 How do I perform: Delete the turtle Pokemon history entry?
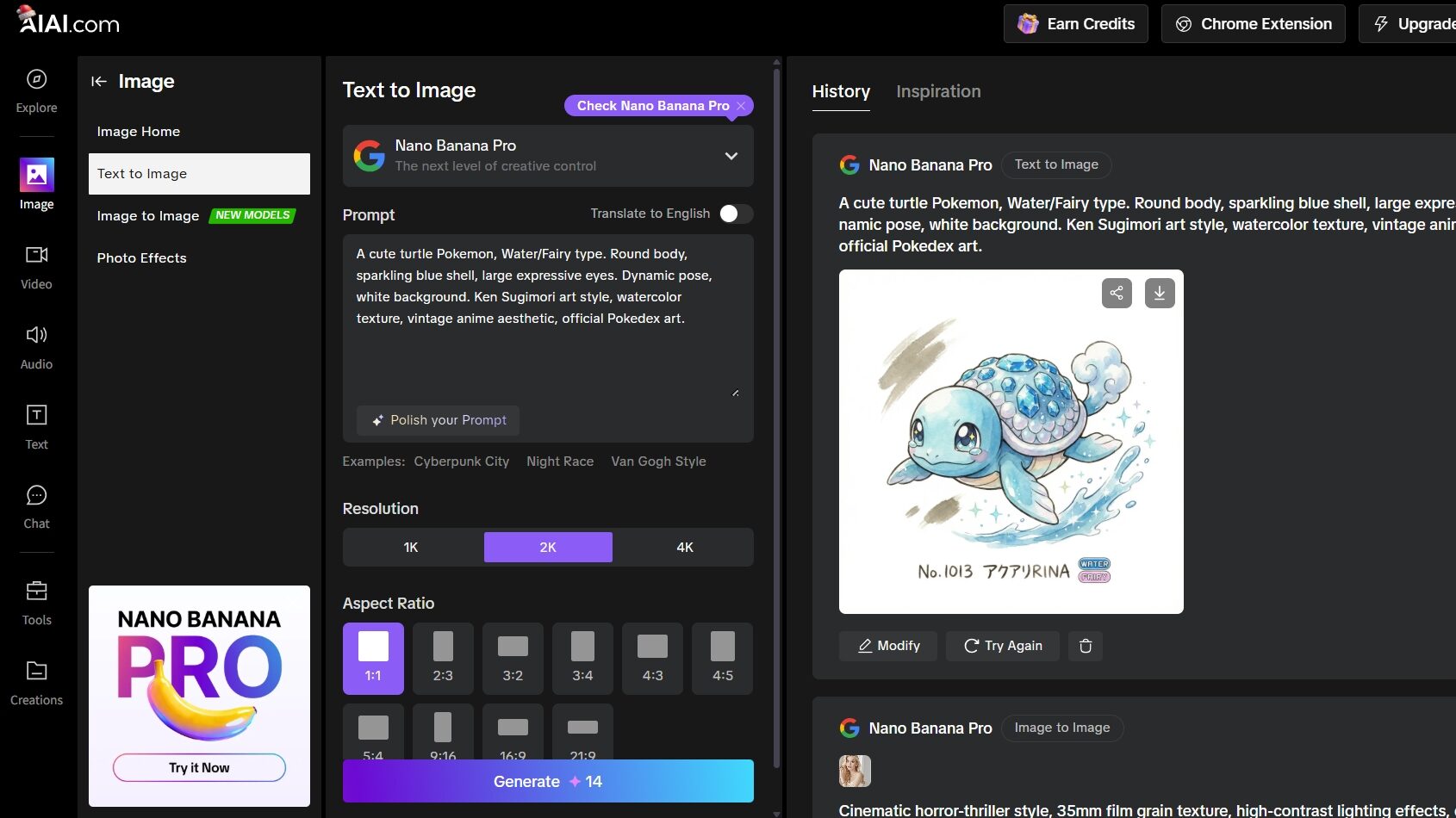(x=1086, y=646)
